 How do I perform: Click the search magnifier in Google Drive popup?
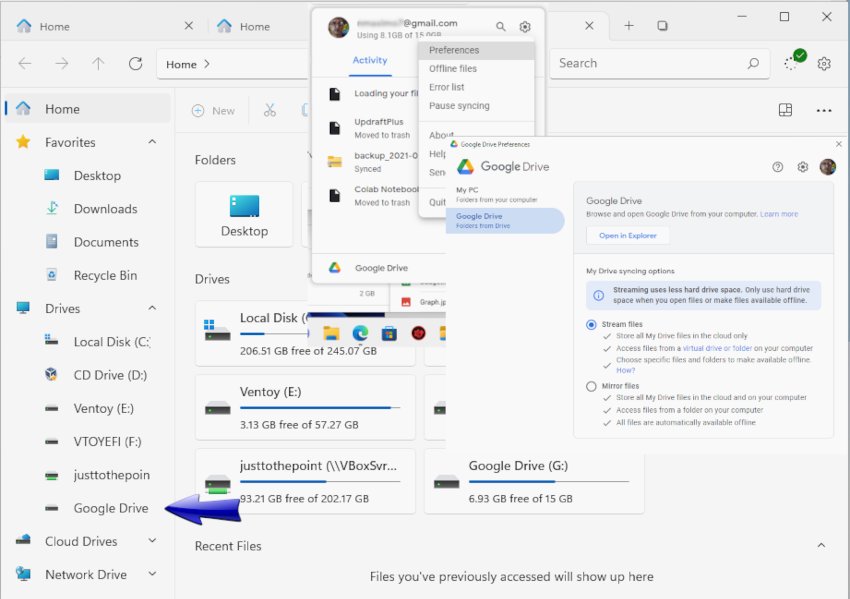click(x=500, y=28)
